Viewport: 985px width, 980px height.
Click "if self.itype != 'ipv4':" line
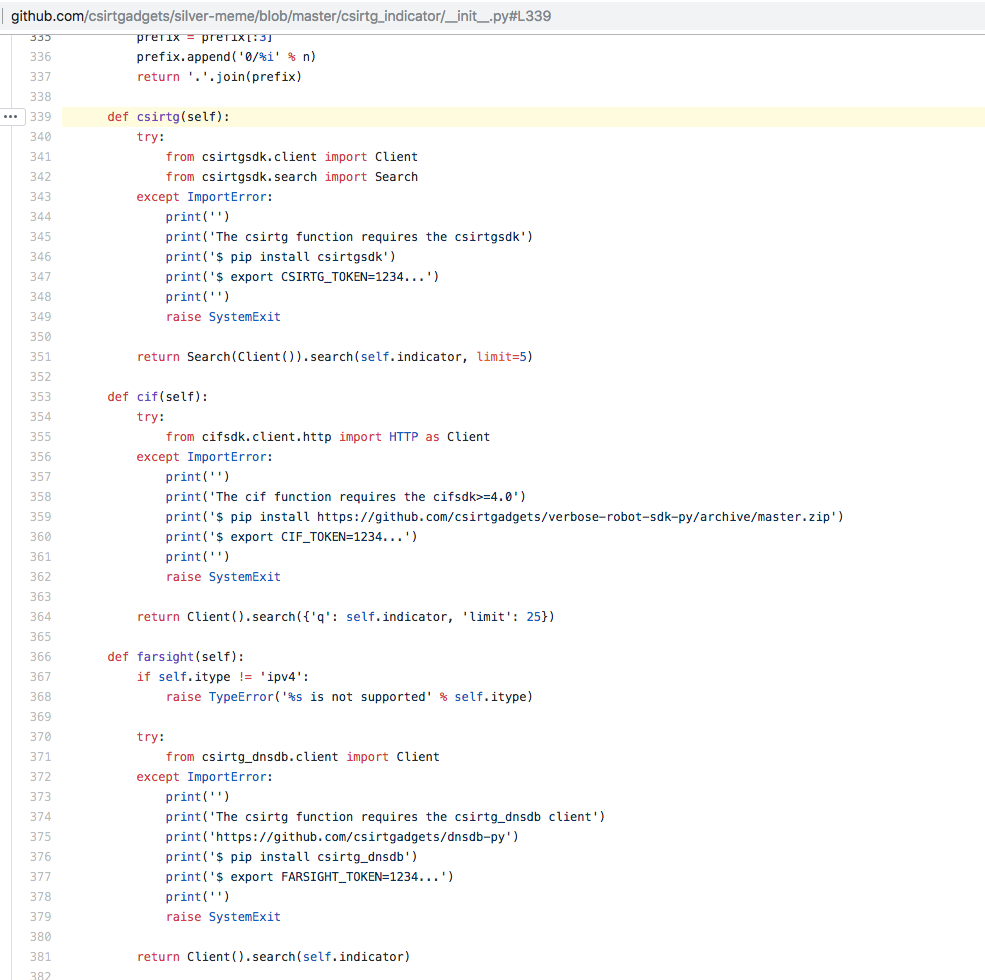222,677
